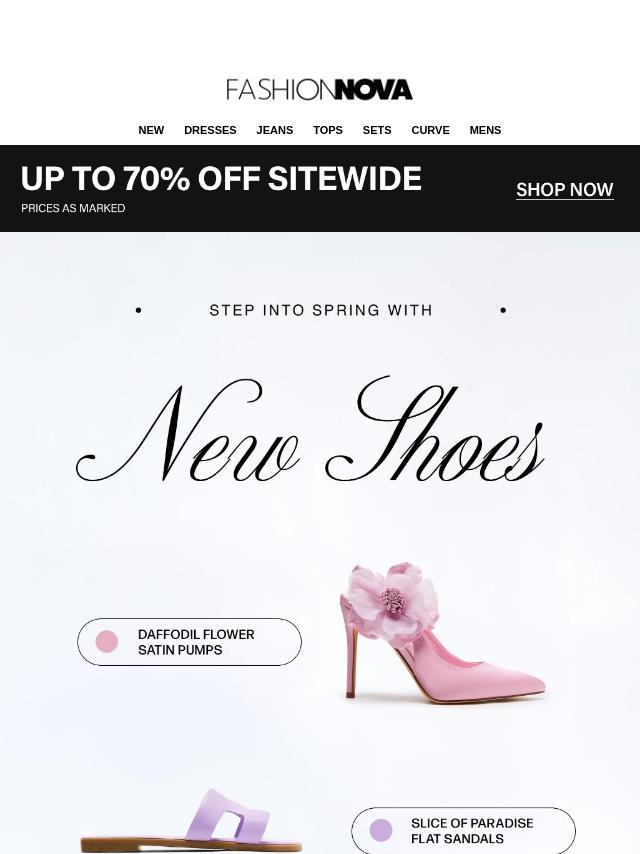
Task: Go to the DRESSES category
Action: click(210, 130)
